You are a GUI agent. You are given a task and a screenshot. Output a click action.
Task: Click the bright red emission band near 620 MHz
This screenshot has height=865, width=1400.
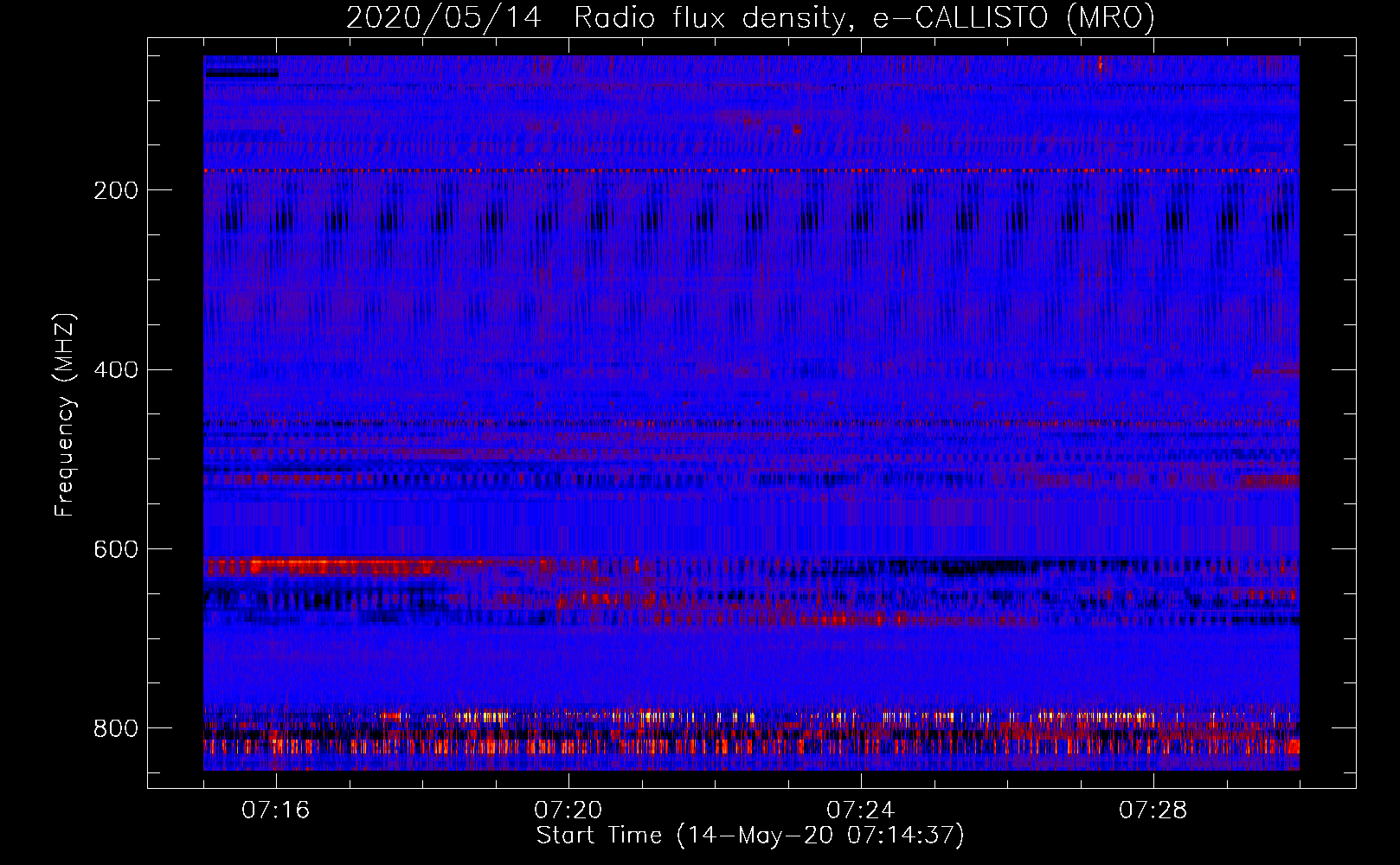pos(346,567)
